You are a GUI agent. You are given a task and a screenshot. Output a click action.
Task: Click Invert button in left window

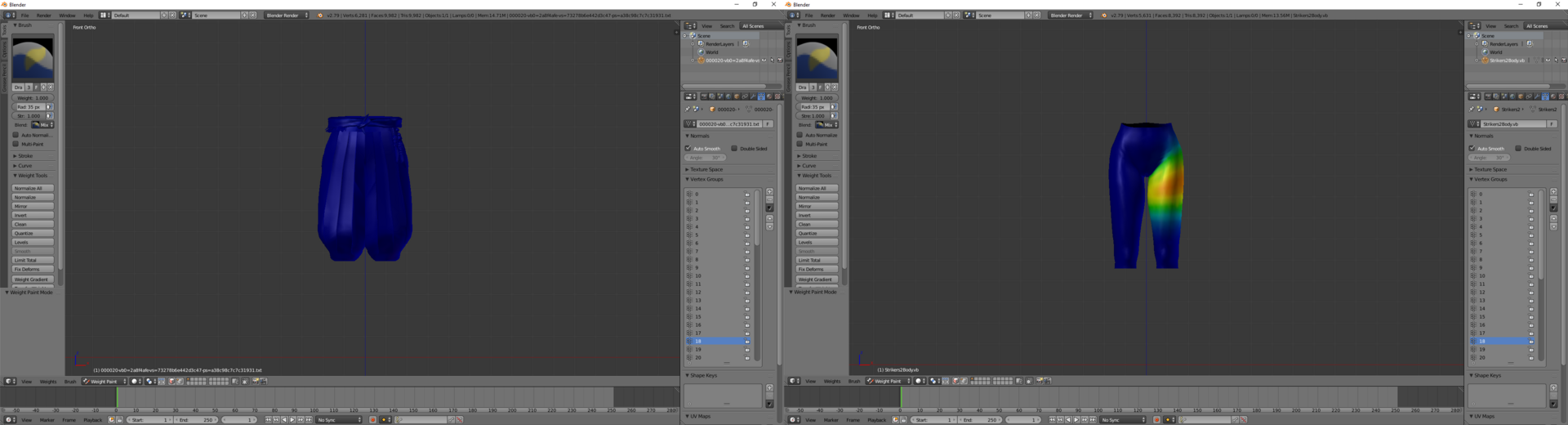pos(33,216)
